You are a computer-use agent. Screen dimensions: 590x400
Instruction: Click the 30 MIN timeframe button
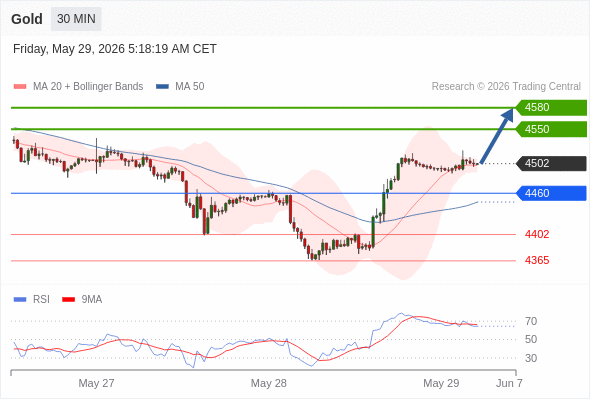[76, 19]
